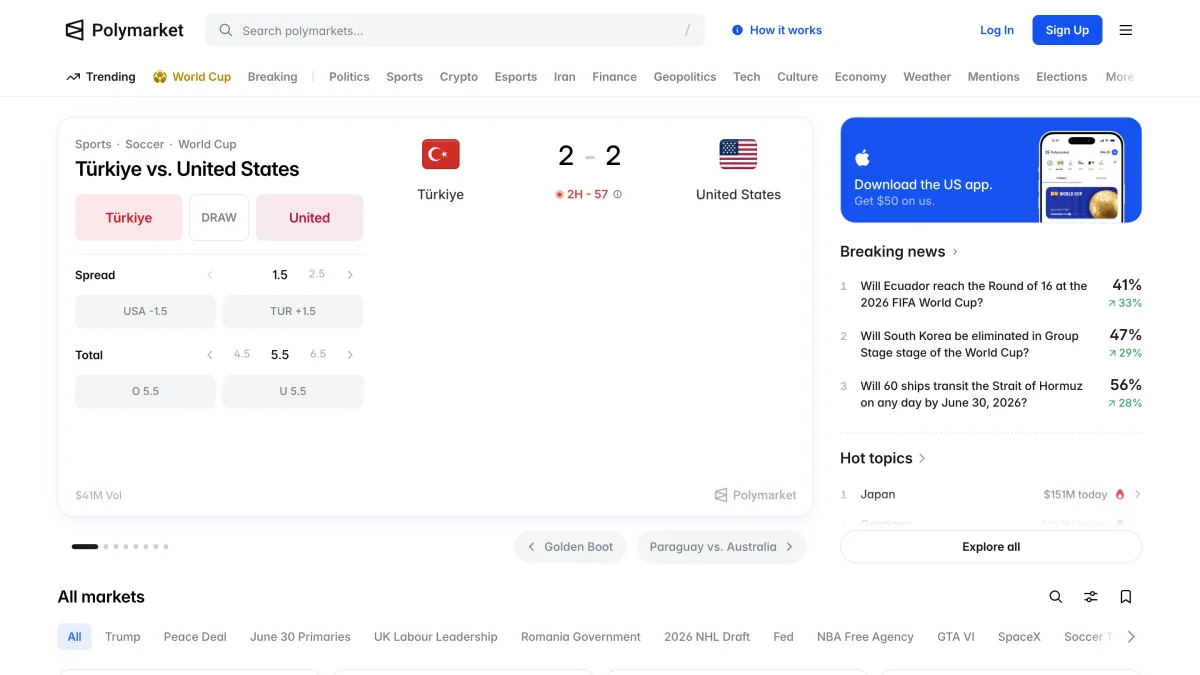1200x675 pixels.
Task: Click the Download the US app banner
Action: [991, 170]
